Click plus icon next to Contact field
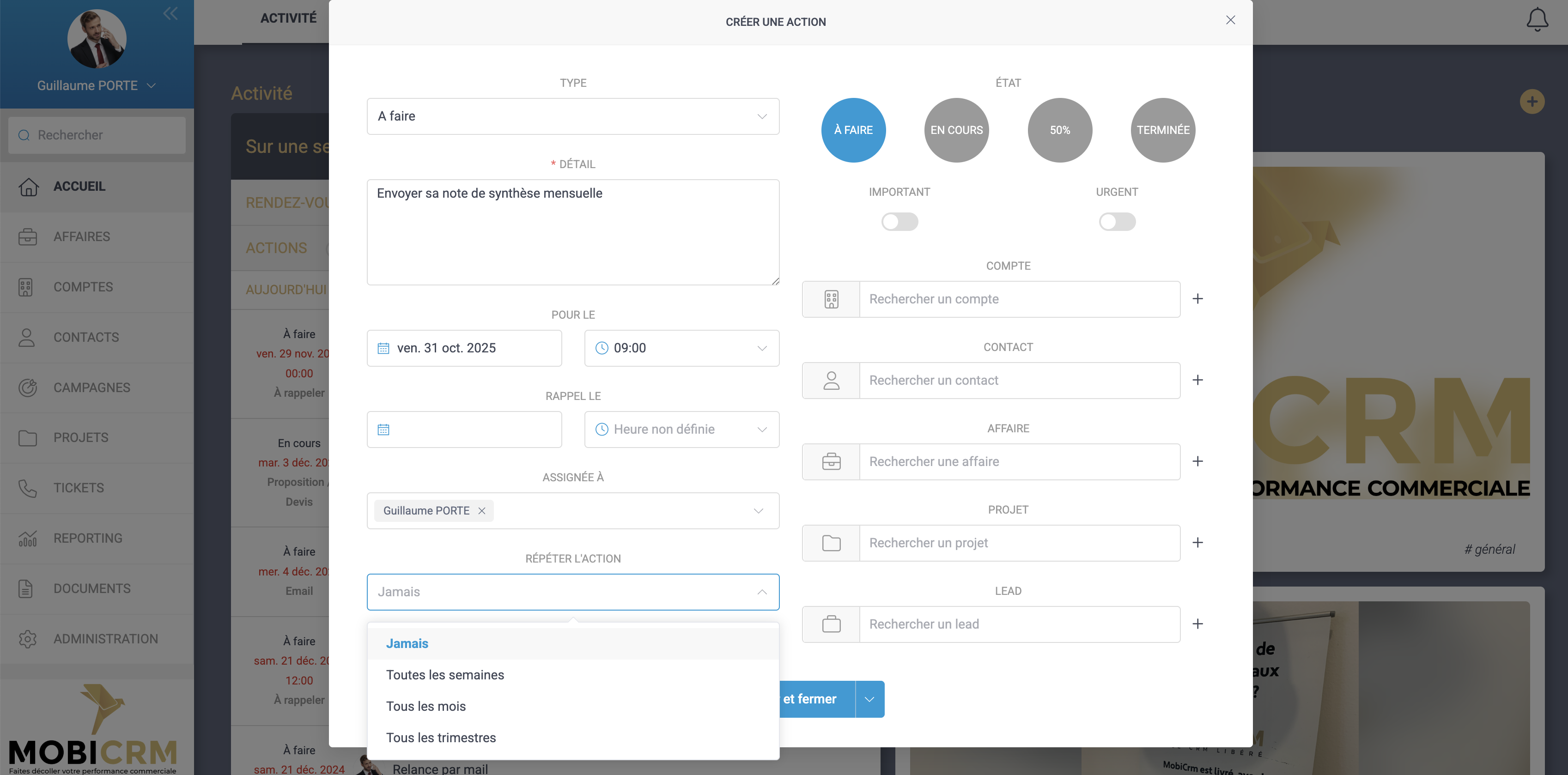This screenshot has height=775, width=1568. pyautogui.click(x=1197, y=380)
